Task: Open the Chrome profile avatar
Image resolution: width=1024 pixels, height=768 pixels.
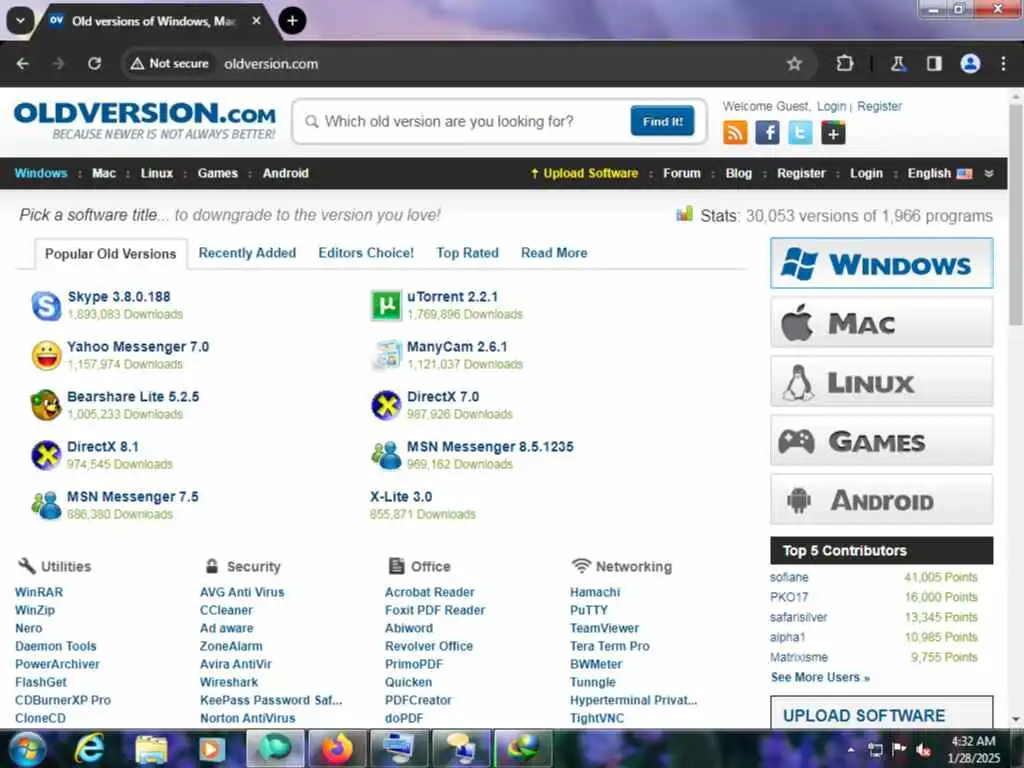Action: [x=970, y=63]
